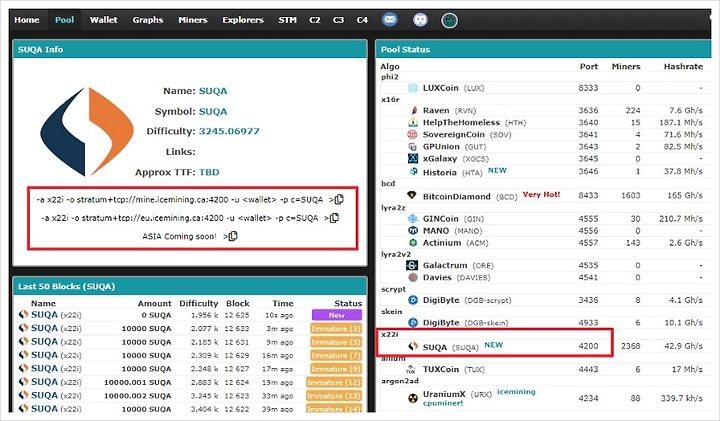This screenshot has width=720, height=421.
Task: Click the icemining cpuminer! link
Action: pos(479,397)
